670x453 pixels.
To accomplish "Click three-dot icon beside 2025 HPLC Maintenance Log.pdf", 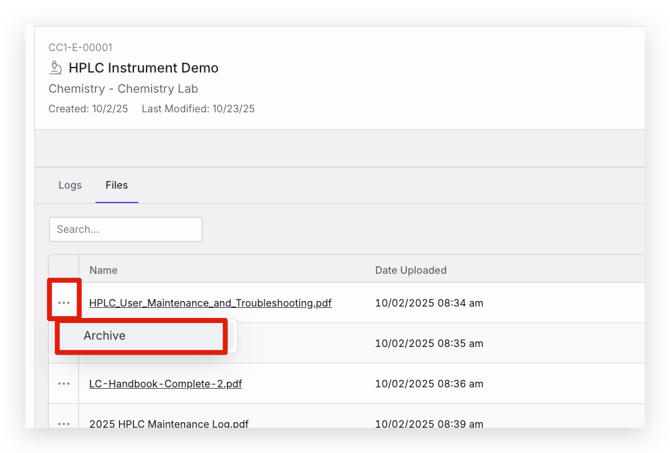I will (64, 423).
